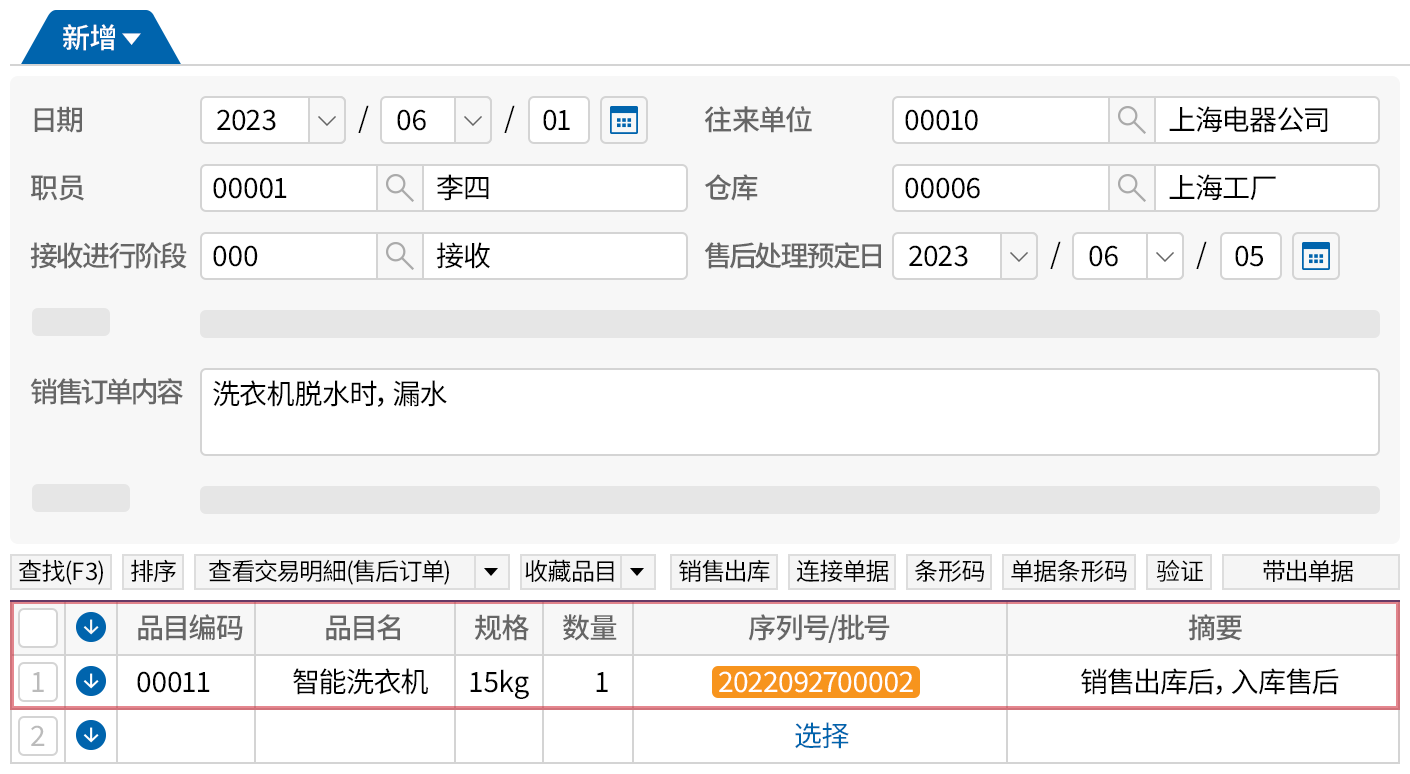Click search icon beside 职员 code 00001

point(399,189)
